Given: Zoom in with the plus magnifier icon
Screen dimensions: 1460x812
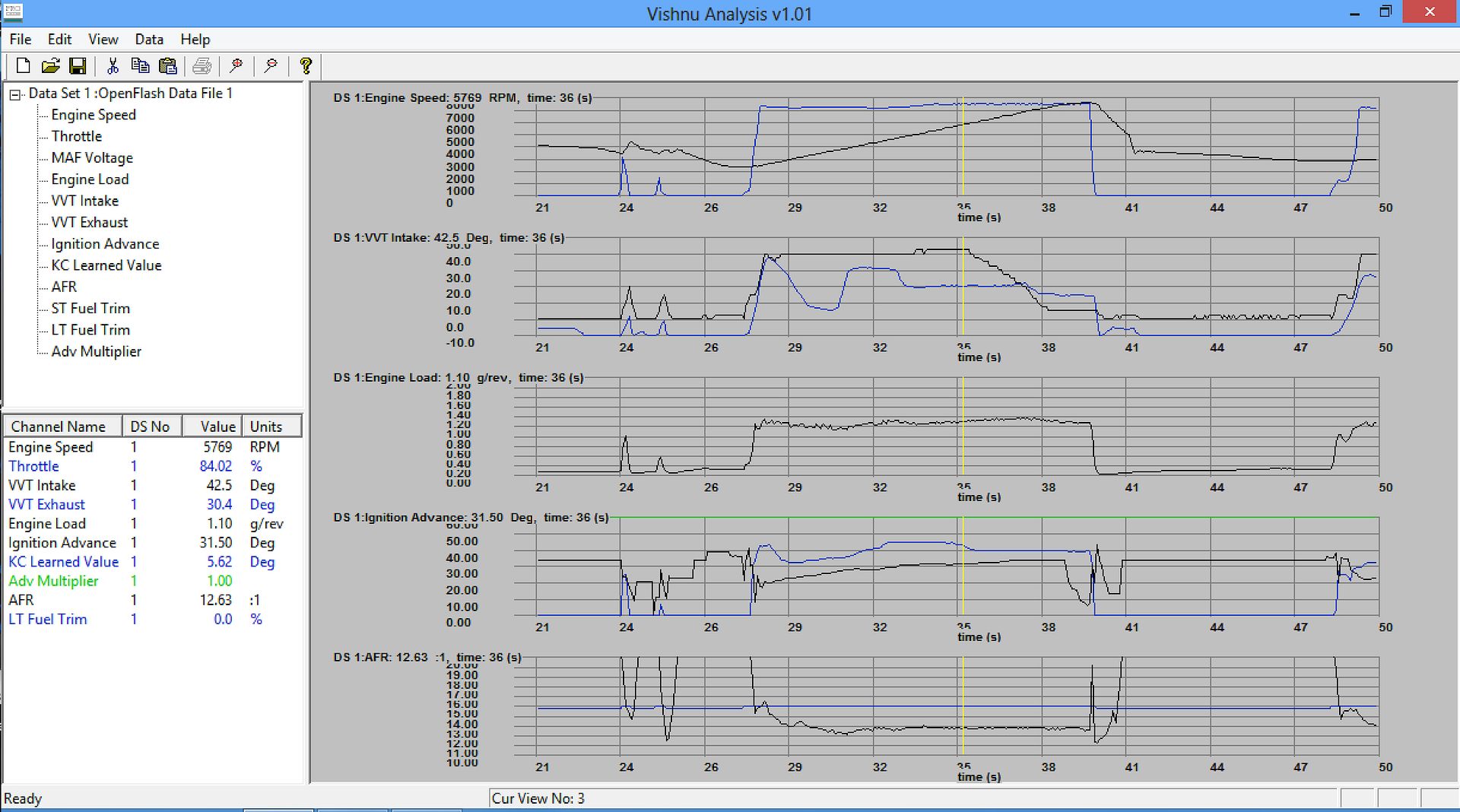Looking at the screenshot, I should point(236,66).
